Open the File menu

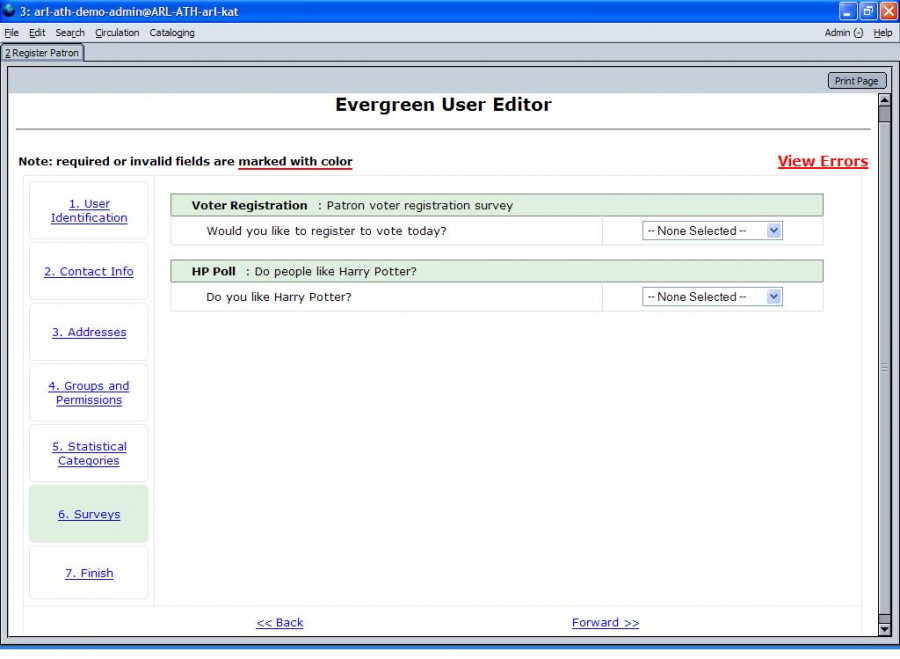tap(12, 33)
